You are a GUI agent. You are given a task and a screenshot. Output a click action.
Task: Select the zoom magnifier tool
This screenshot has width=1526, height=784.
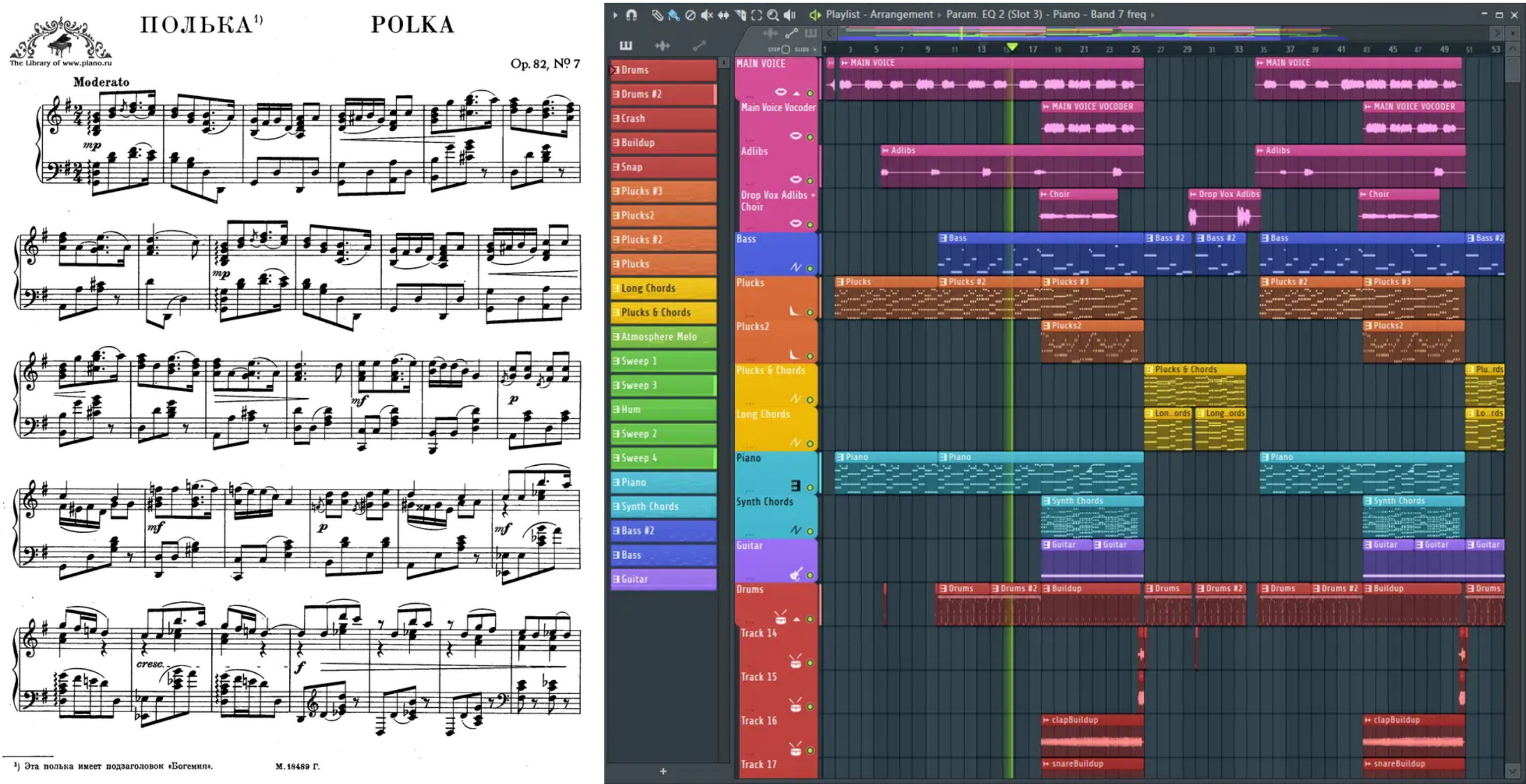(x=773, y=15)
